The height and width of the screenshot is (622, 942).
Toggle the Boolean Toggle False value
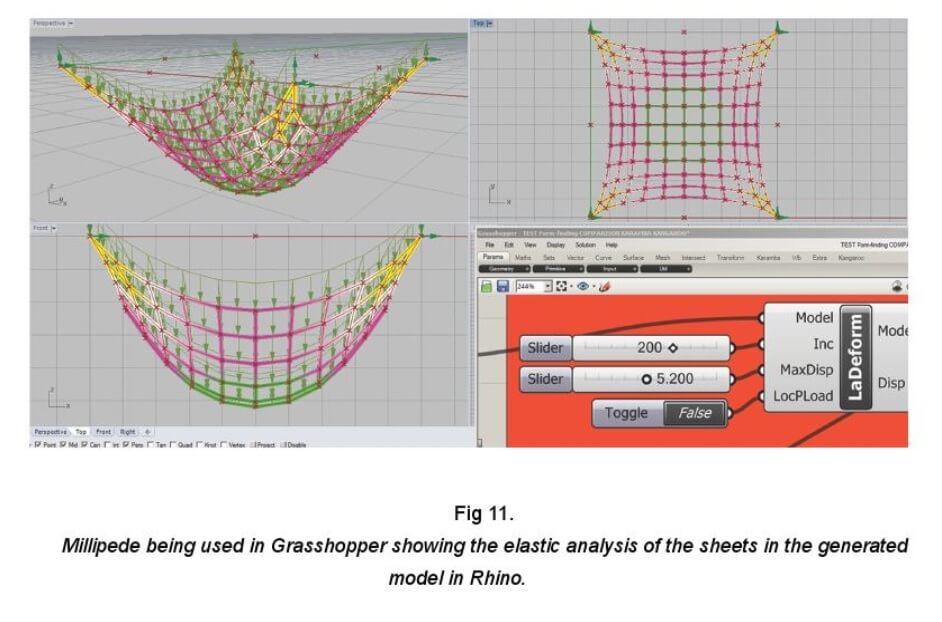click(x=694, y=413)
